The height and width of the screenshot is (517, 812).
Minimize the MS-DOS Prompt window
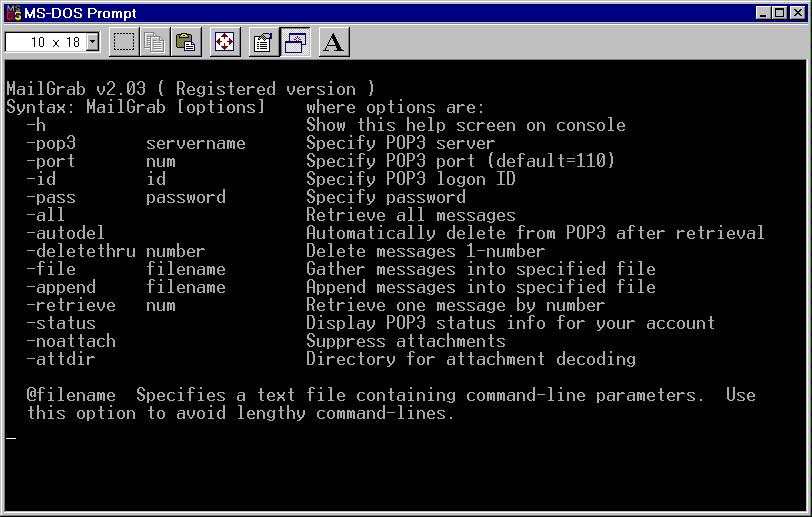coord(762,13)
